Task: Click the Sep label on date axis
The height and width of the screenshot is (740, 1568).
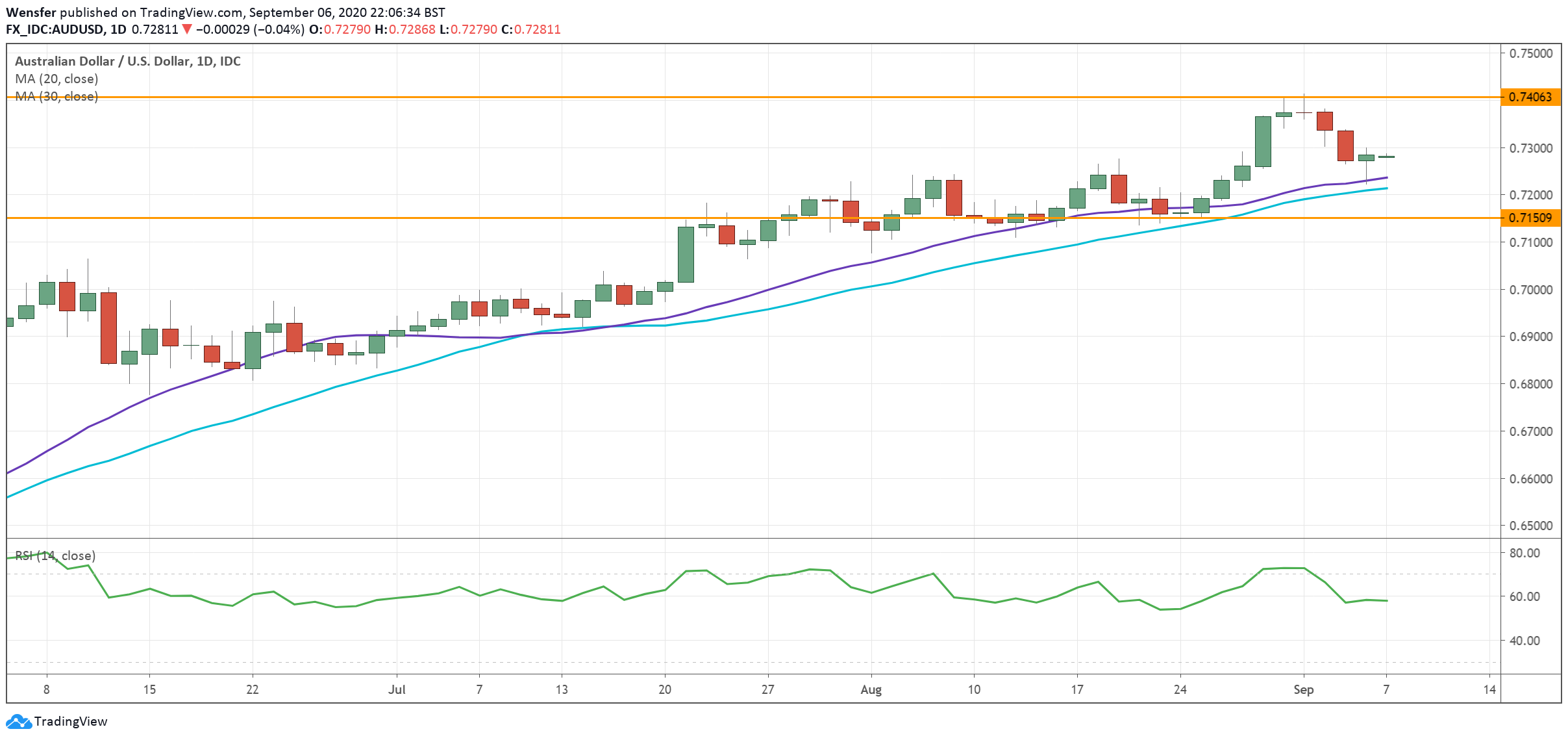Action: pos(1303,689)
